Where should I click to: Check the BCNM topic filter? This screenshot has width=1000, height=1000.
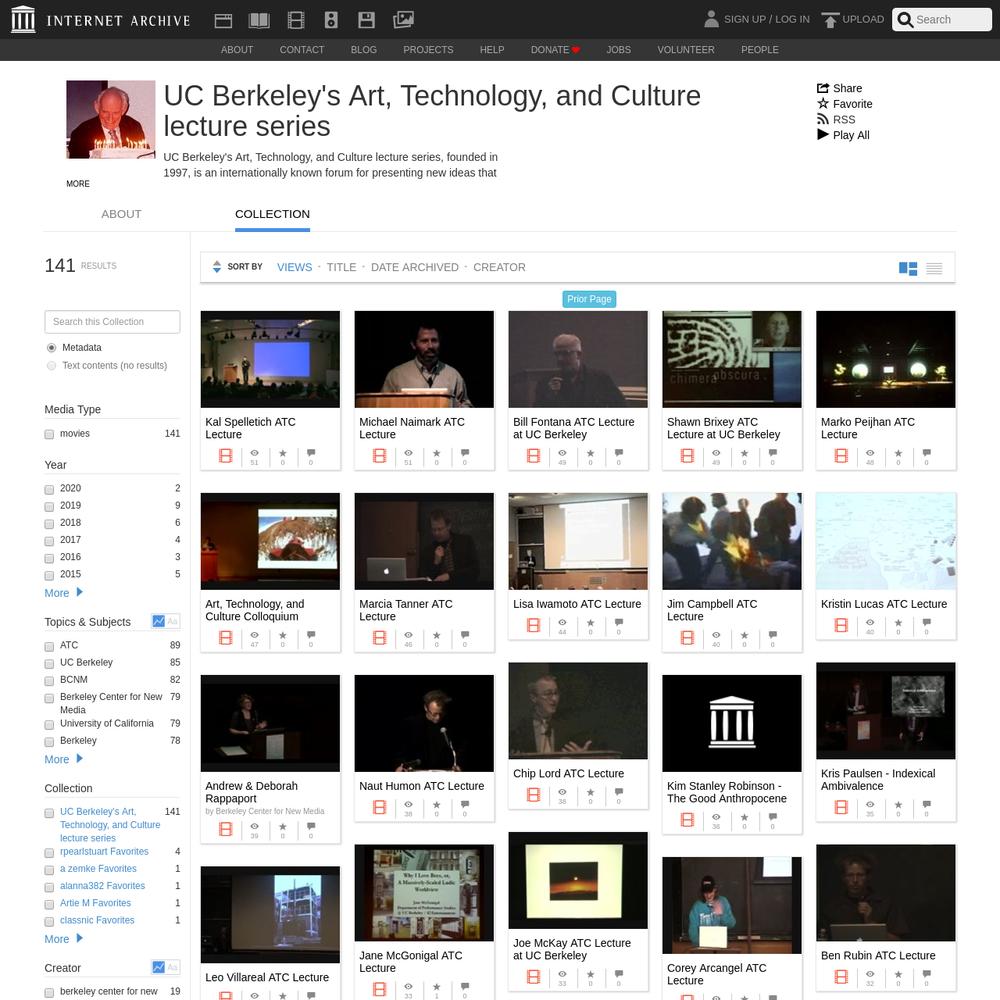point(49,680)
